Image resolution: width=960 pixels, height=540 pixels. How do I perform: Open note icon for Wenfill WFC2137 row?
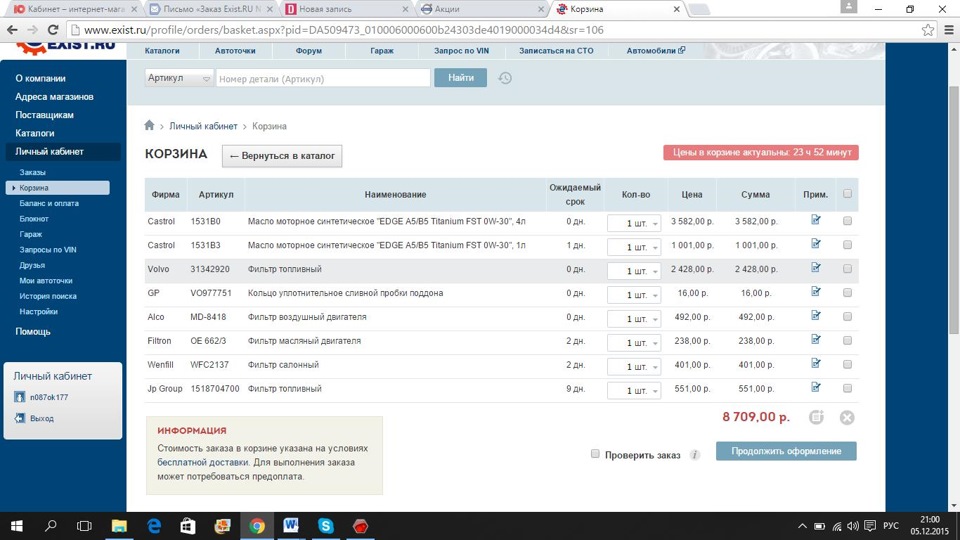click(816, 362)
